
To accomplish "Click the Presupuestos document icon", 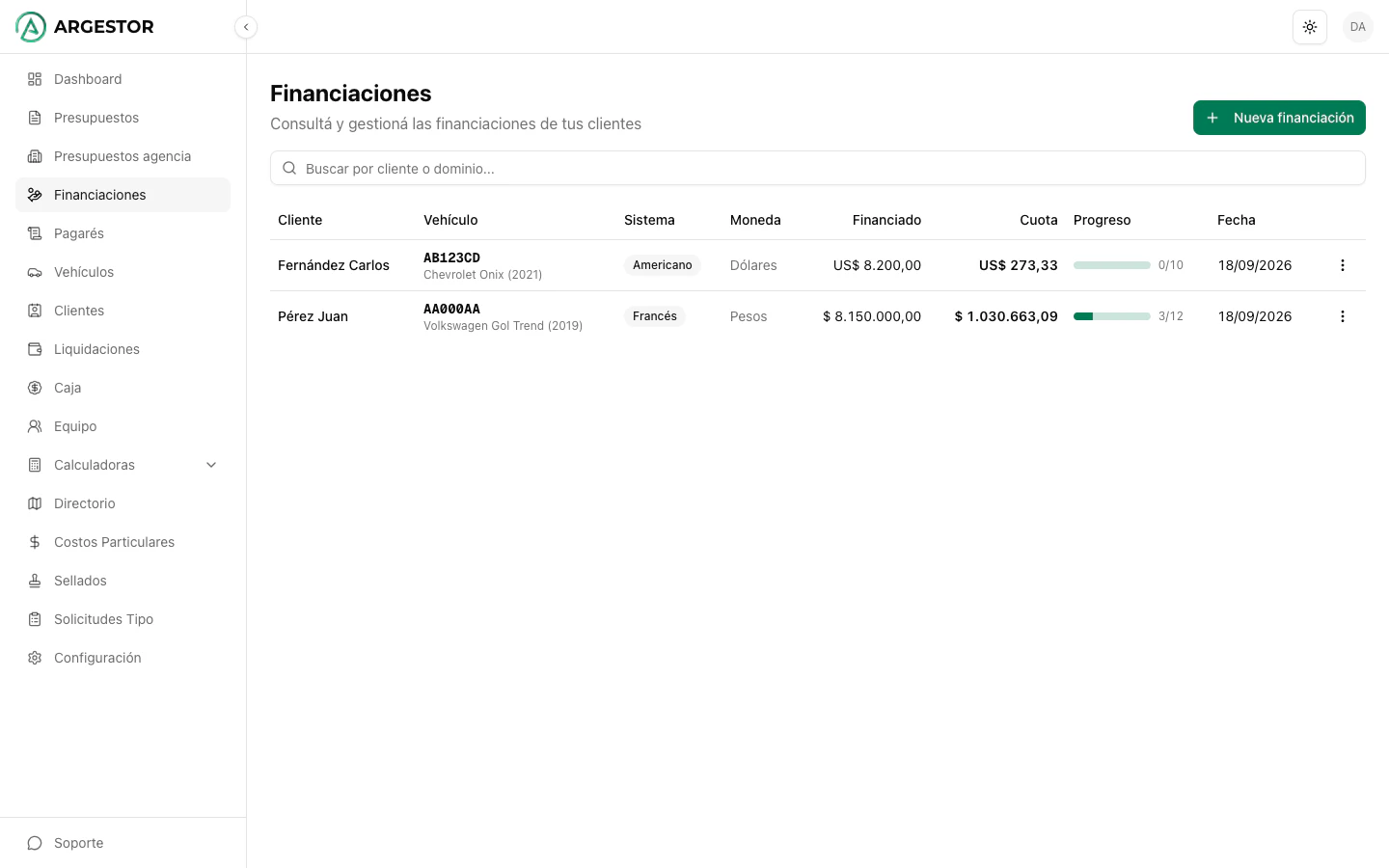I will pyautogui.click(x=35, y=118).
